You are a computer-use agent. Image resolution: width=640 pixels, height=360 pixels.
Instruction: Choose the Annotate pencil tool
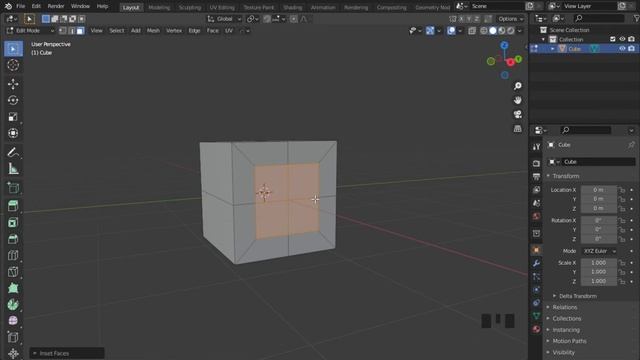point(13,153)
